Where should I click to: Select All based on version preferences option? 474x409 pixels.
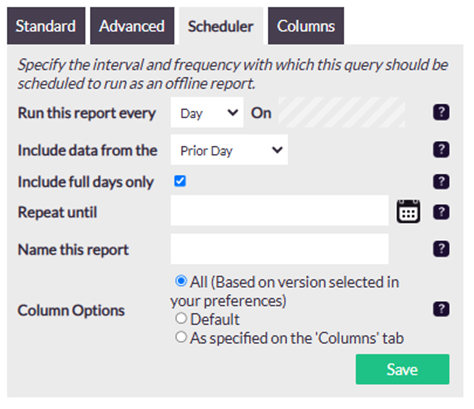tap(181, 281)
